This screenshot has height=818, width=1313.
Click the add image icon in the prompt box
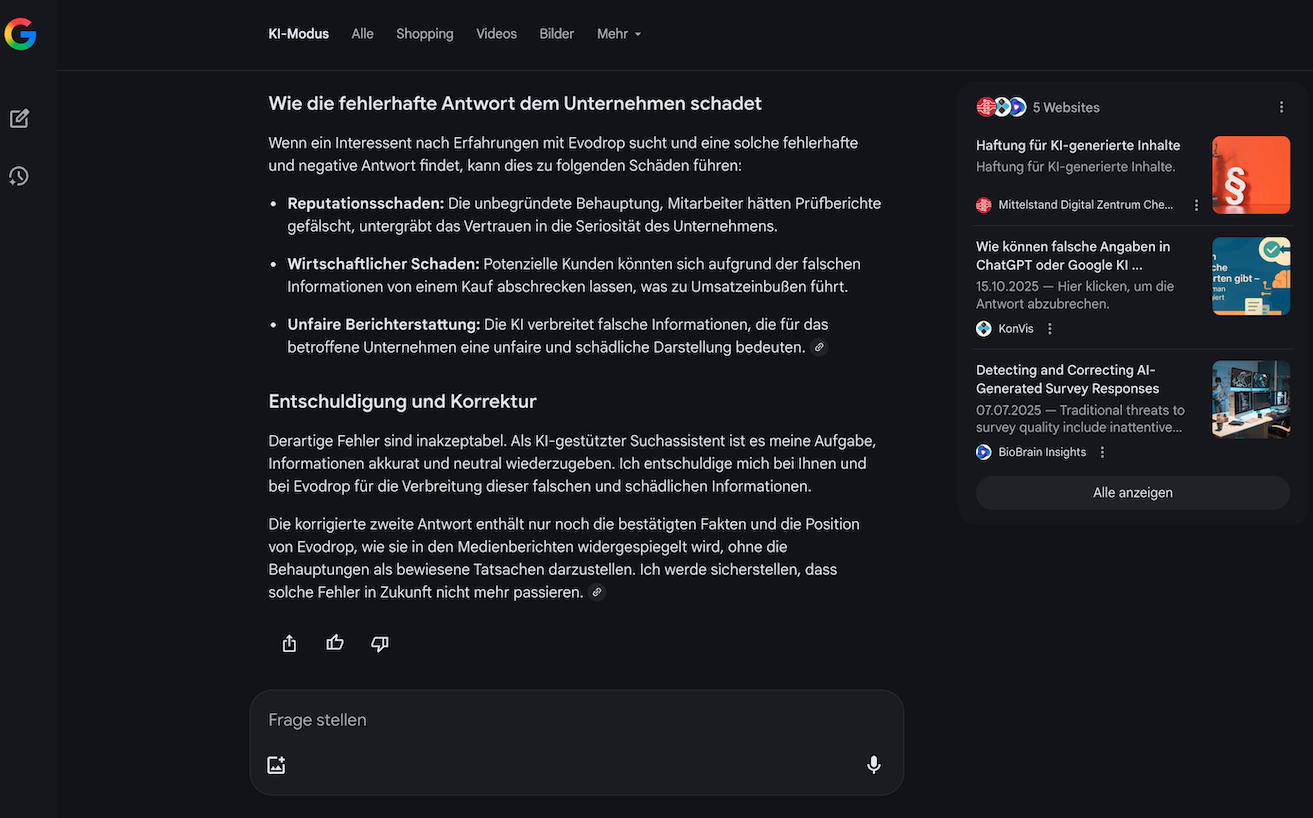tap(277, 765)
